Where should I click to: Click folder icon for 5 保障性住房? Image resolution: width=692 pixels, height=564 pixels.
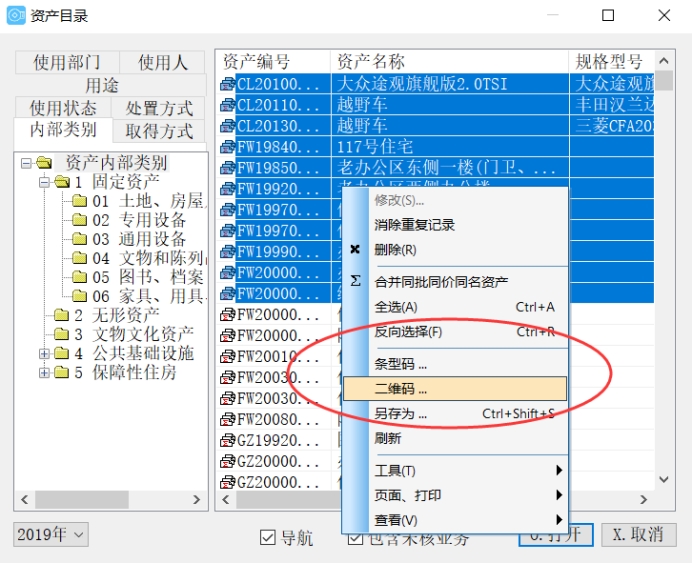pyautogui.click(x=61, y=372)
